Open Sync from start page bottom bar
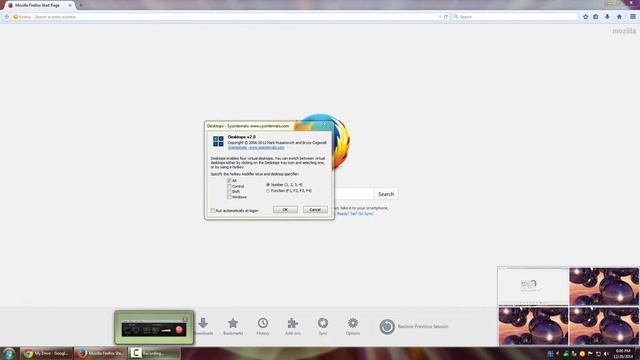 tap(323, 327)
